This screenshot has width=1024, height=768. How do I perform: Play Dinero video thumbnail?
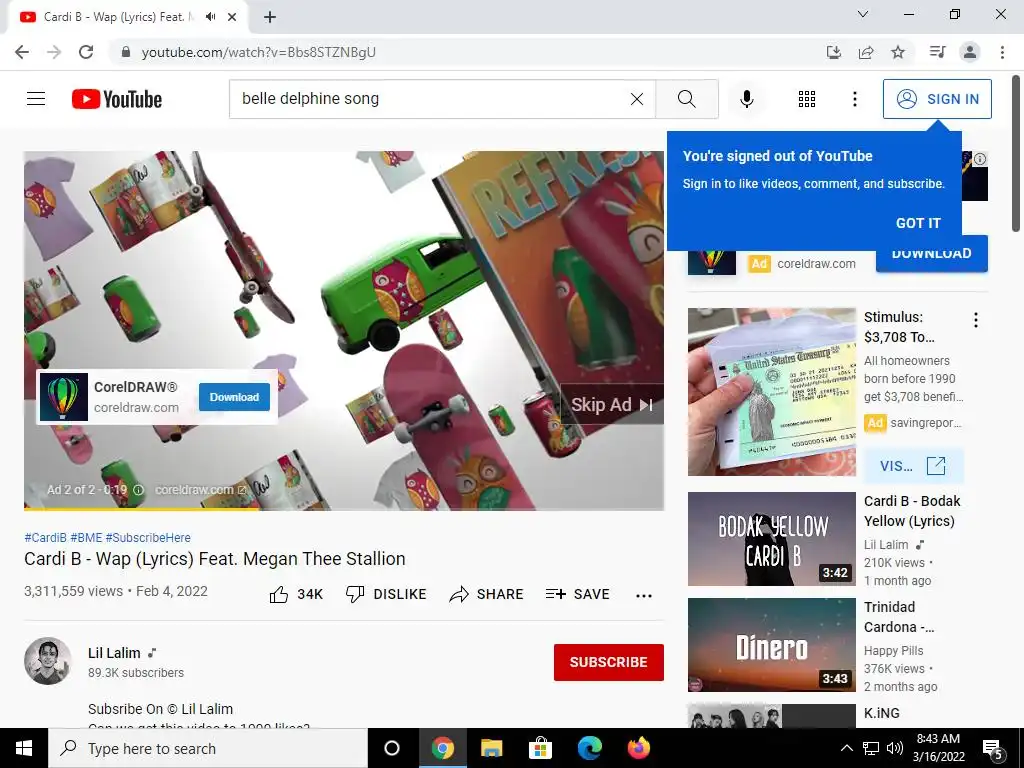click(x=771, y=645)
